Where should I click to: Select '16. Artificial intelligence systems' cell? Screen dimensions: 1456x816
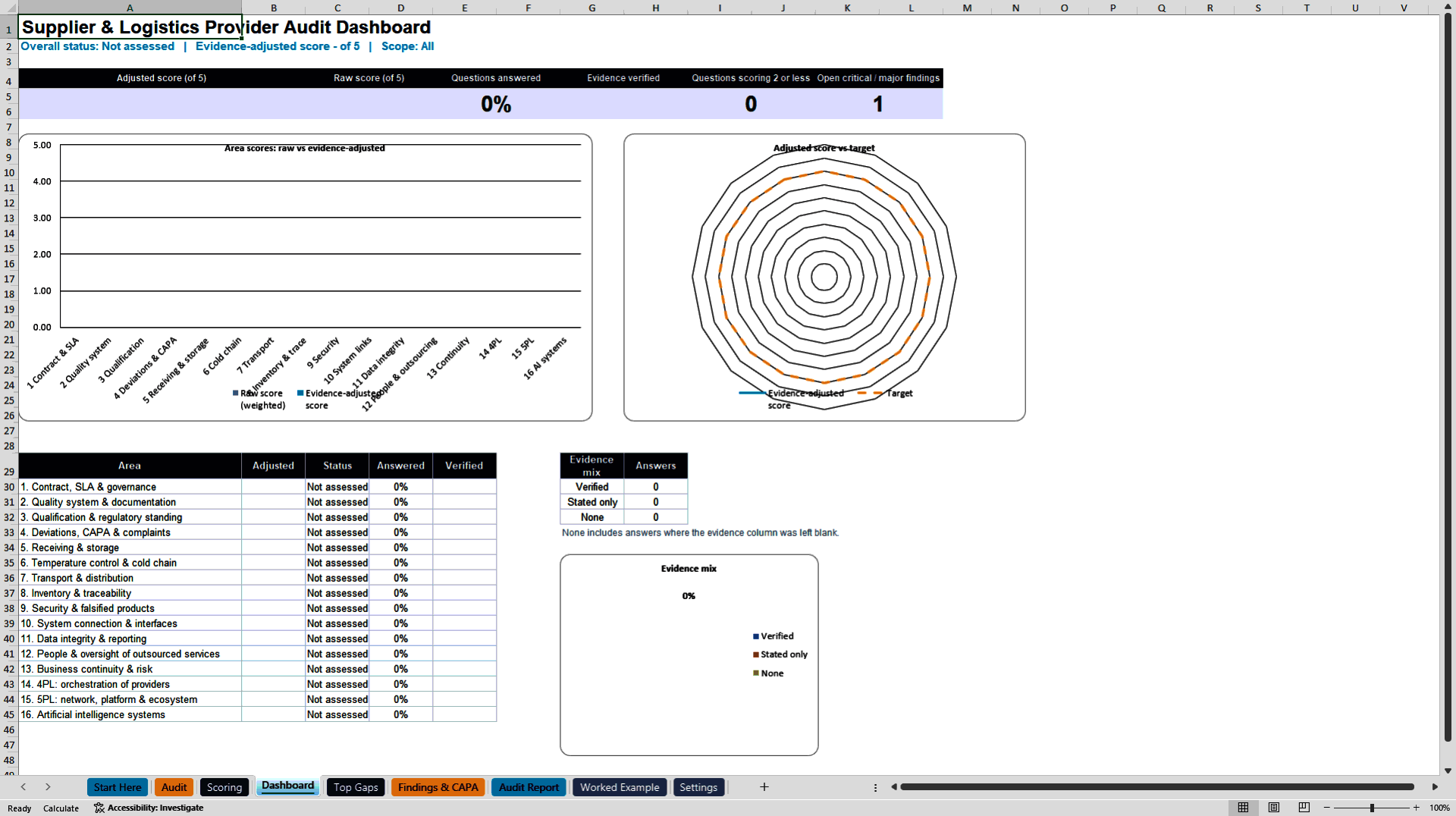[130, 714]
